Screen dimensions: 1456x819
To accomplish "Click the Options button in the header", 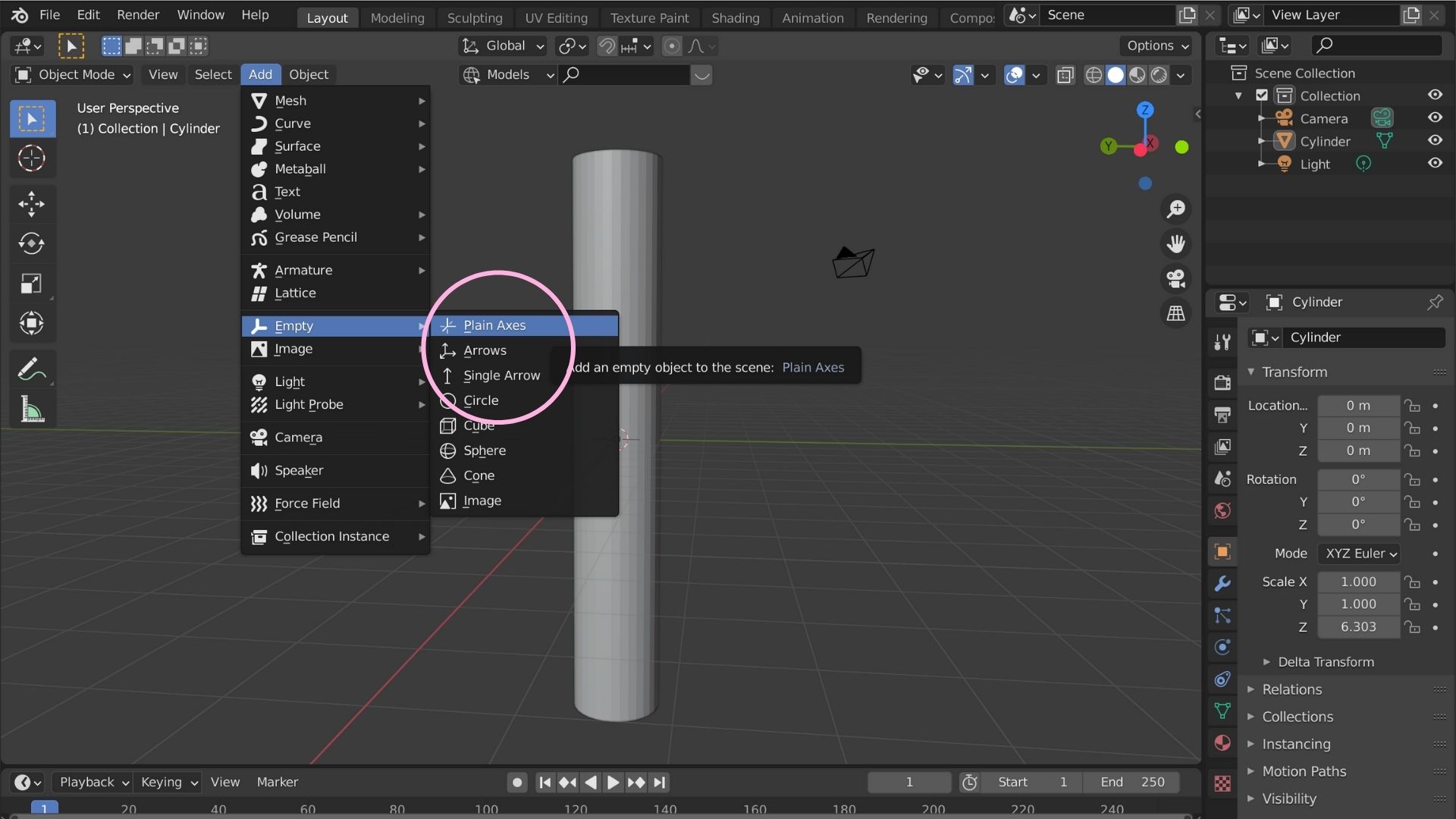I will click(1155, 45).
